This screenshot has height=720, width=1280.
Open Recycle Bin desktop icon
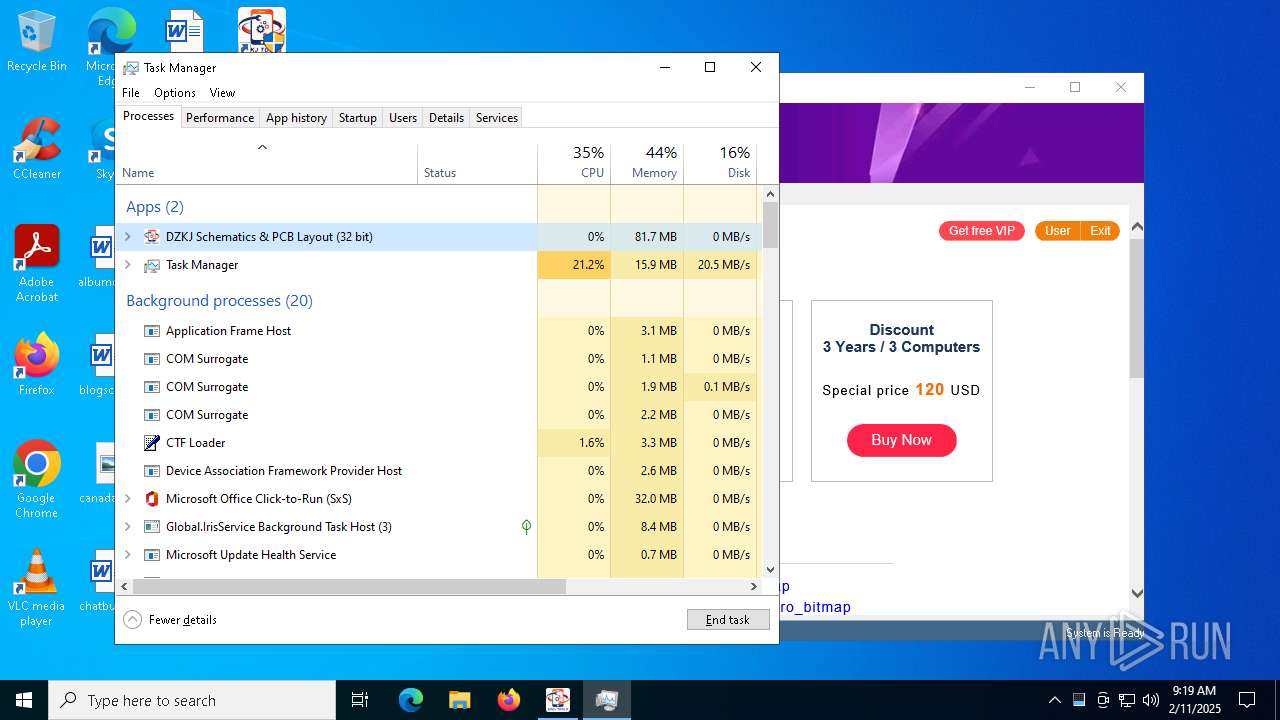click(x=37, y=42)
